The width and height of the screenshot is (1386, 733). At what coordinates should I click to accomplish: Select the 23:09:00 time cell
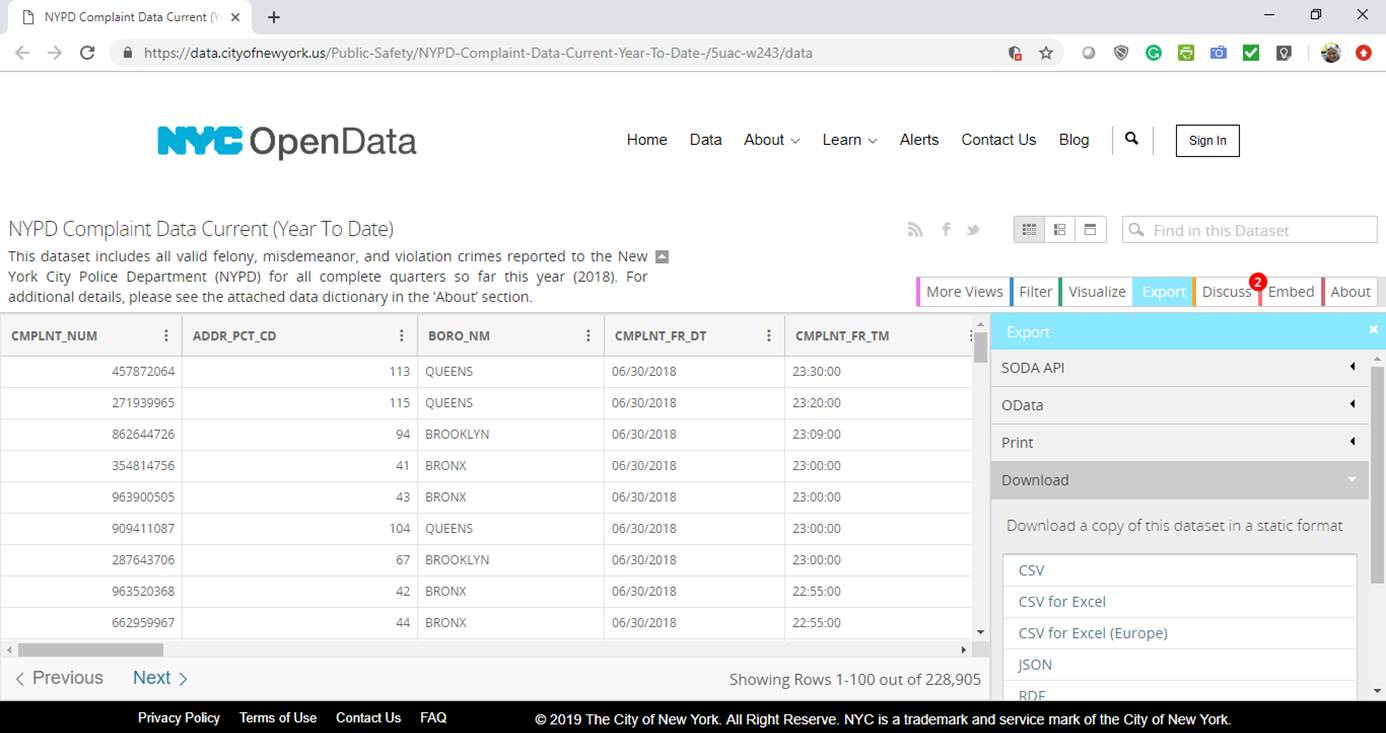tap(879, 435)
